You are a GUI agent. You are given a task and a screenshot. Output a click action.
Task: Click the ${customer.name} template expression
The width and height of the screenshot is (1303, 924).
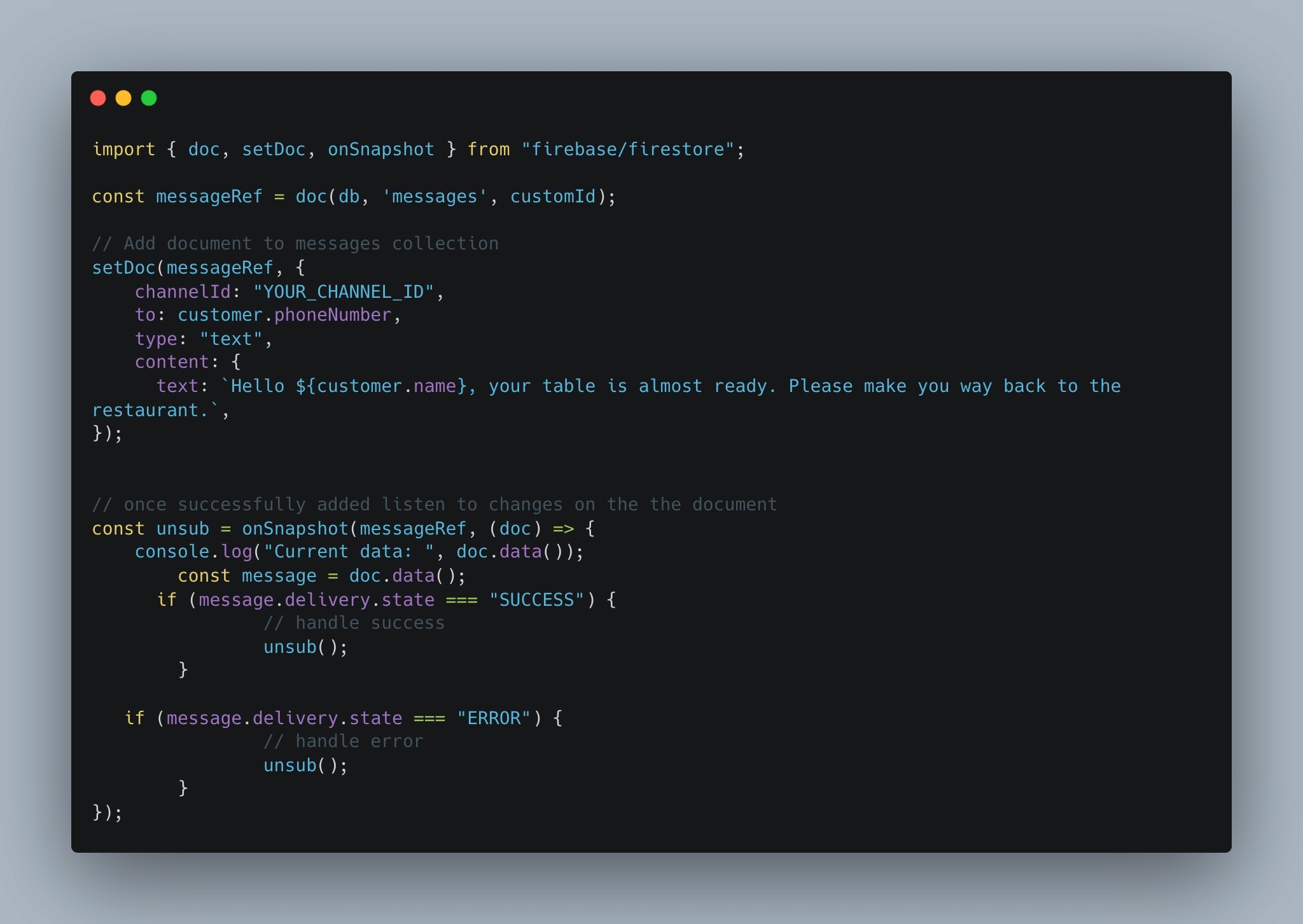tap(381, 386)
